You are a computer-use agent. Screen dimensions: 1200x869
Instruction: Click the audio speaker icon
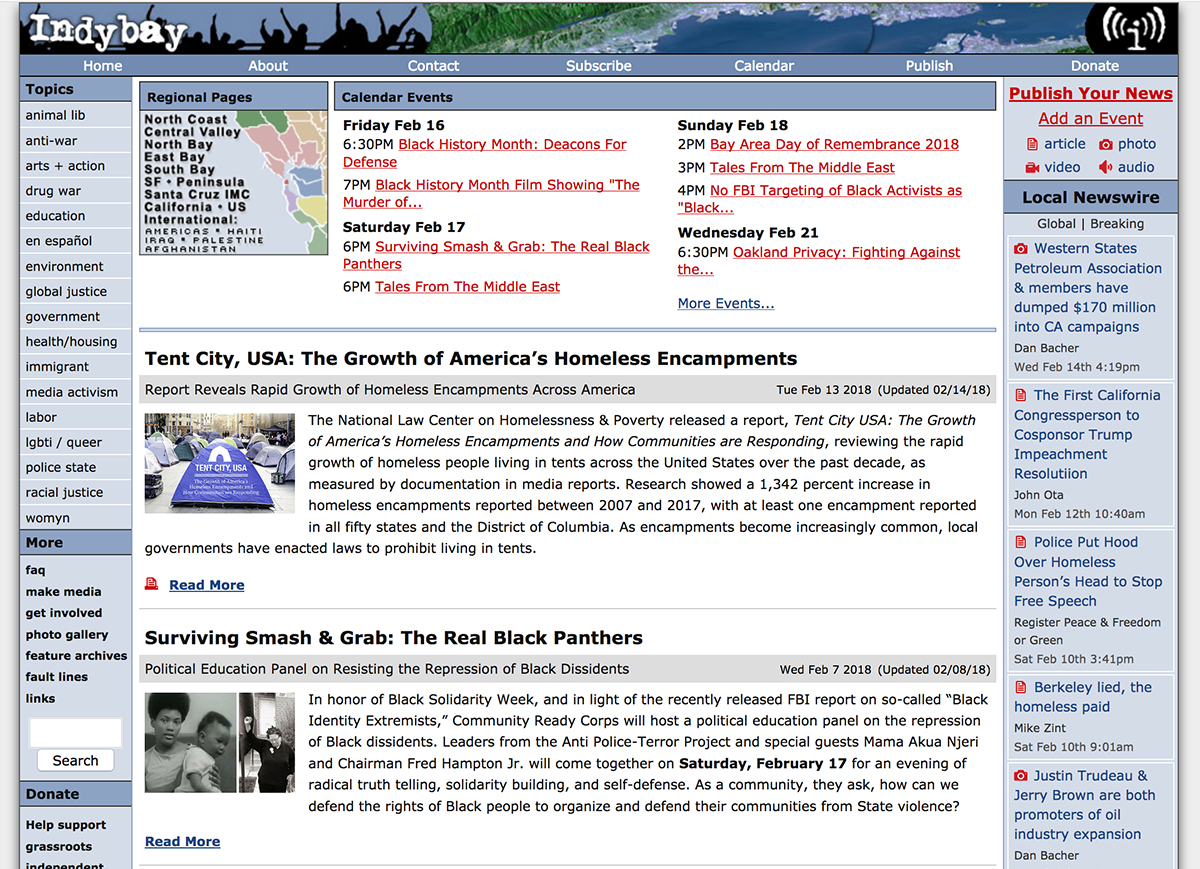(x=1105, y=168)
